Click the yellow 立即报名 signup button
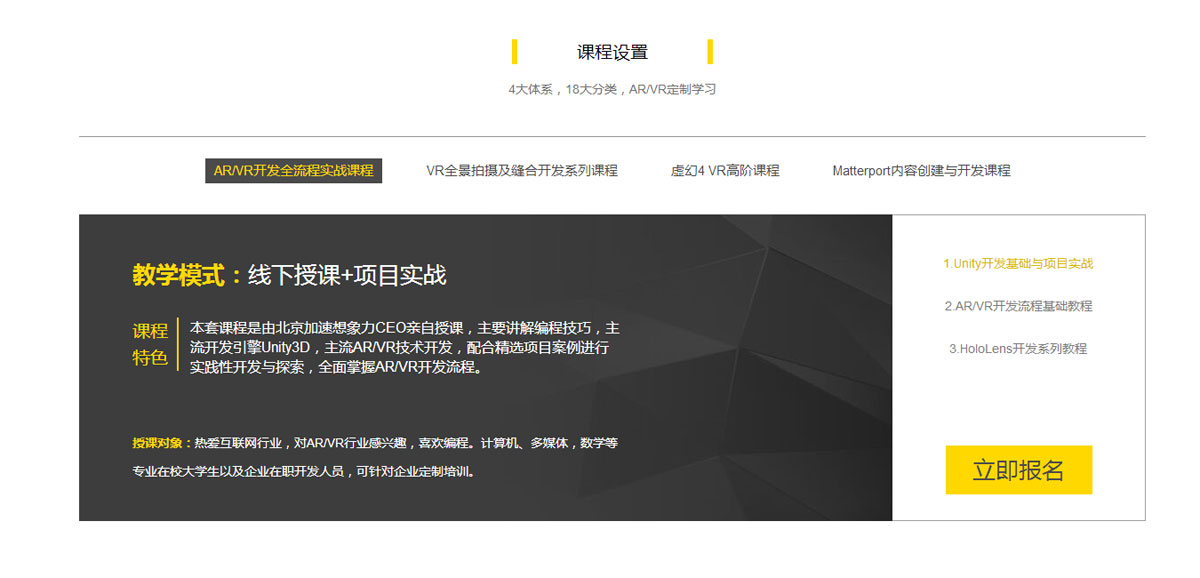Viewport: 1200px width, 578px height. (x=1018, y=470)
